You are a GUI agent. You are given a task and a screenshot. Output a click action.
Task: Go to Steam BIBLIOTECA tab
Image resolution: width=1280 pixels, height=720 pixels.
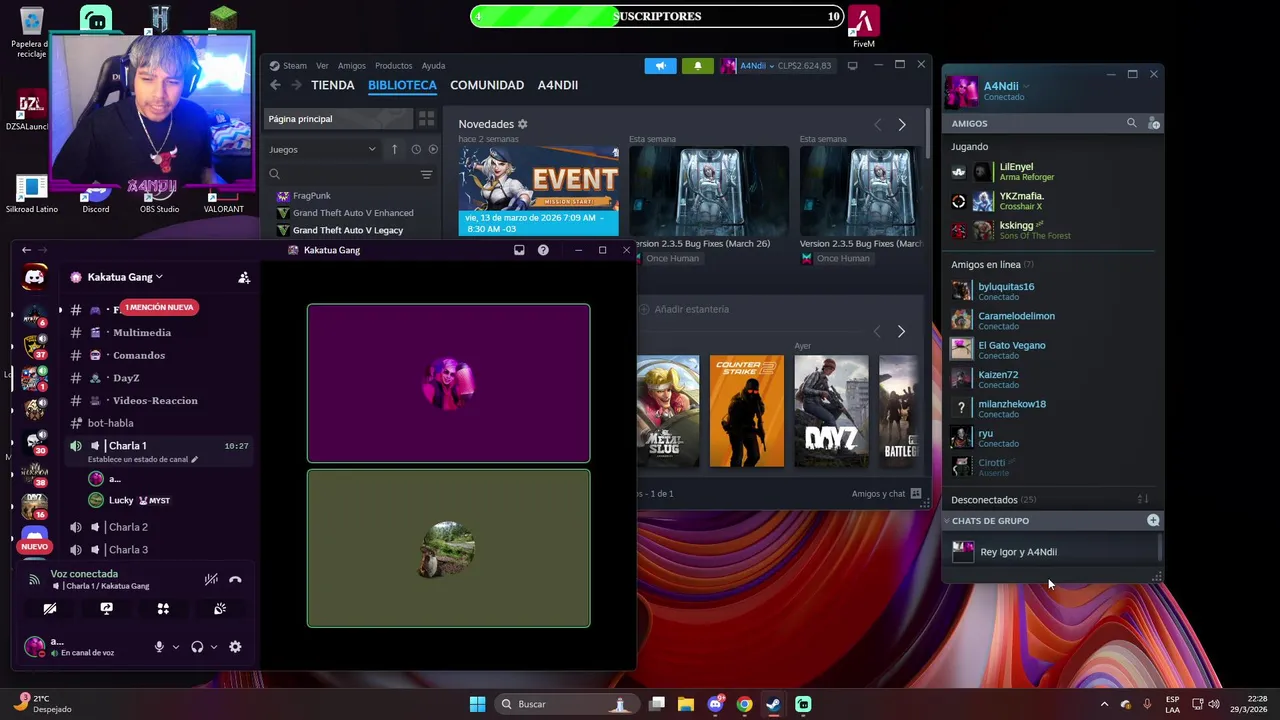pos(402,85)
